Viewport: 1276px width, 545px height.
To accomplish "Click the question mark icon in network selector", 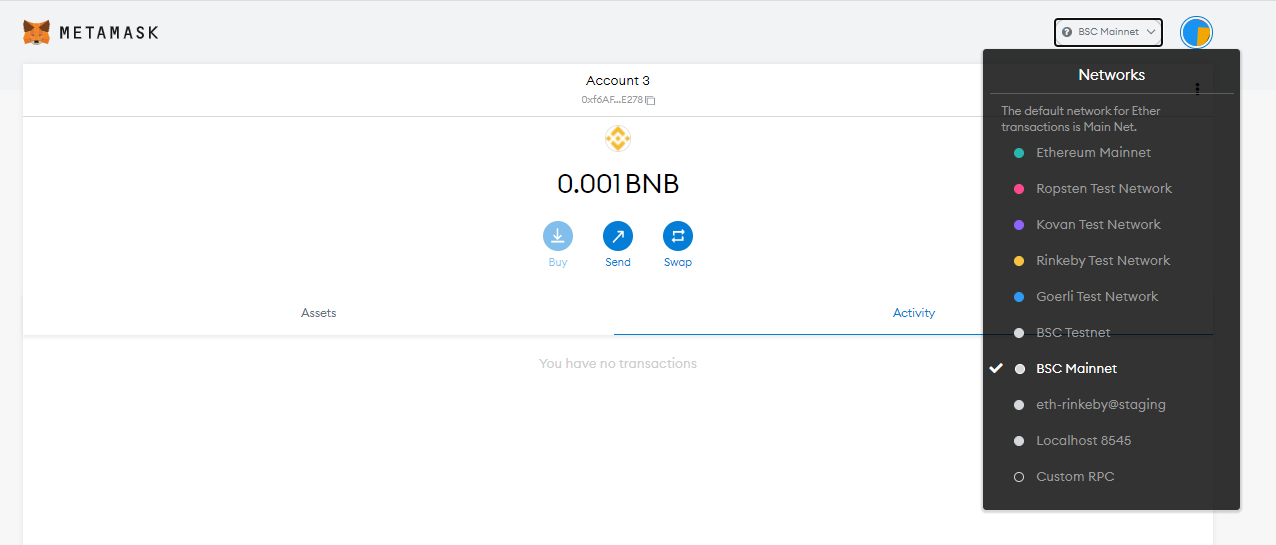I will [1067, 32].
